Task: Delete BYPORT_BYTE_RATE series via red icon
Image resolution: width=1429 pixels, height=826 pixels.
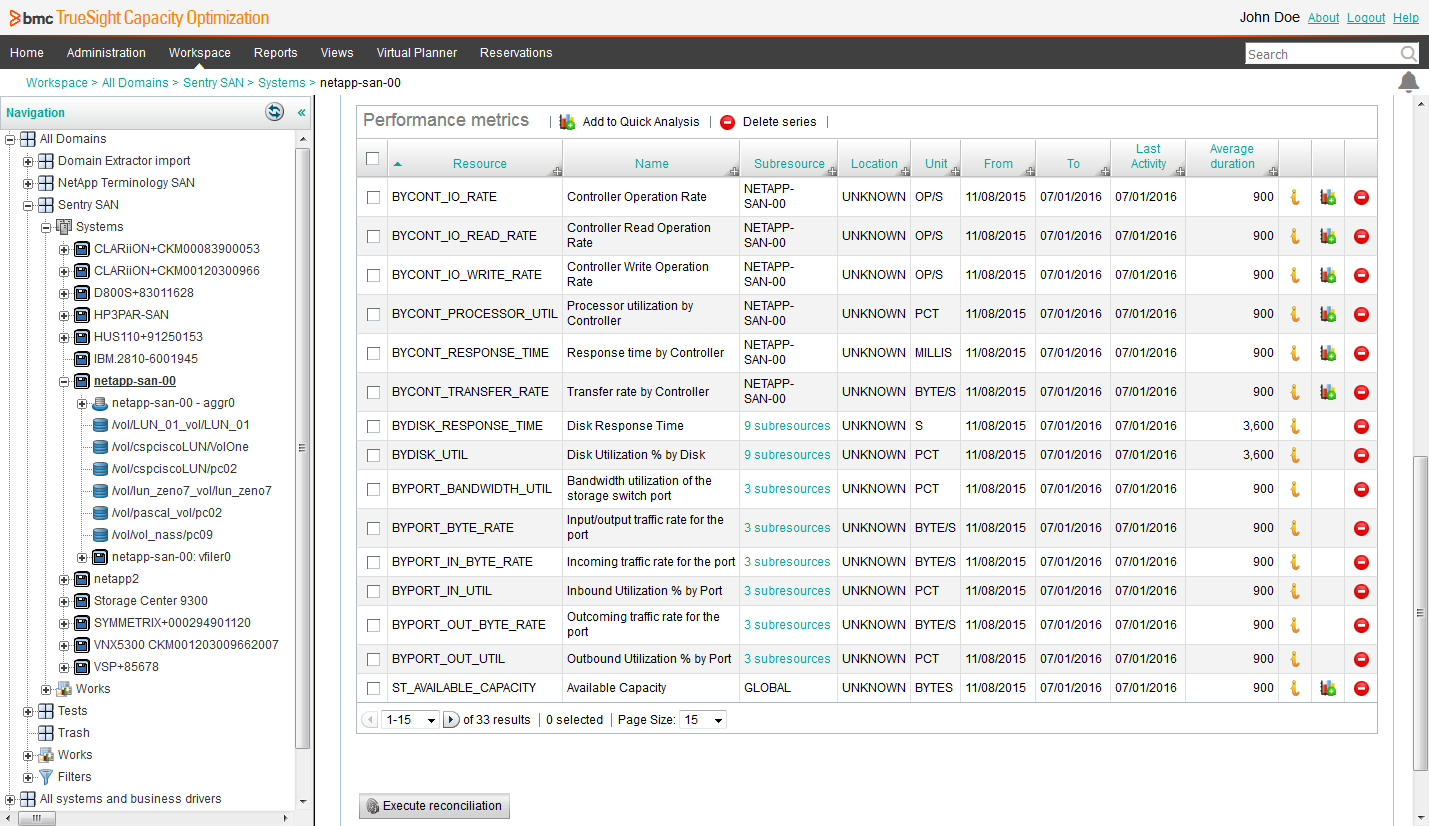Action: pyautogui.click(x=1361, y=528)
